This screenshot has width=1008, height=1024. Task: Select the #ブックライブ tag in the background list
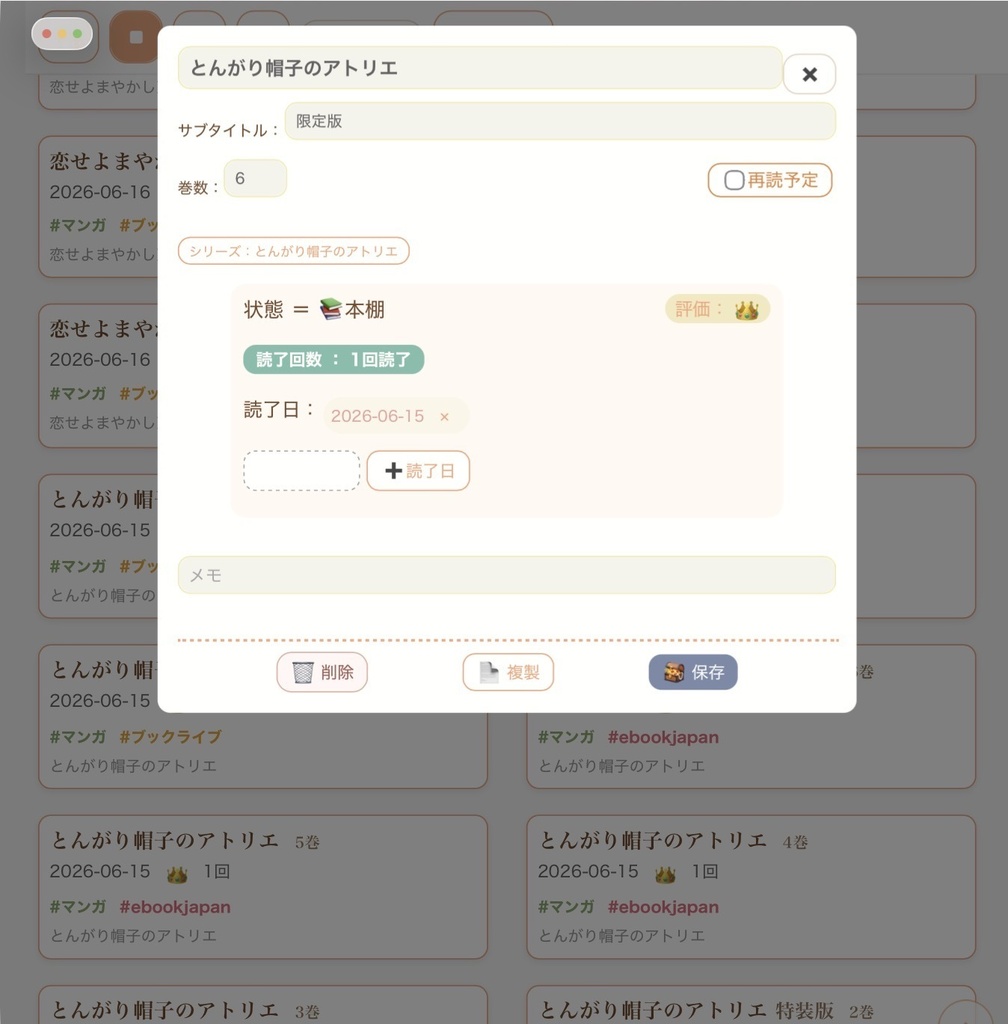tap(170, 737)
